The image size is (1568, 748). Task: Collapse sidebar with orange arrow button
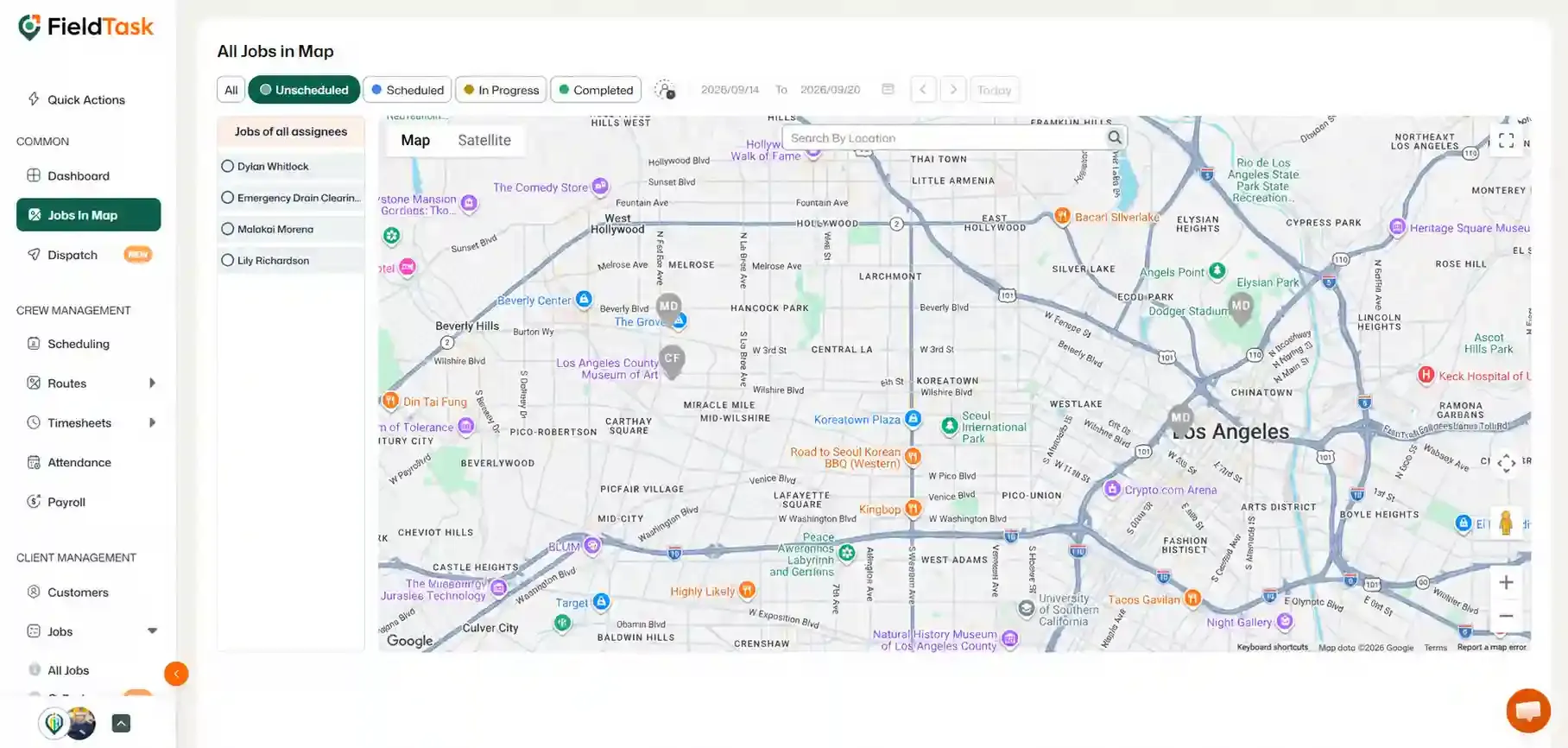point(176,673)
